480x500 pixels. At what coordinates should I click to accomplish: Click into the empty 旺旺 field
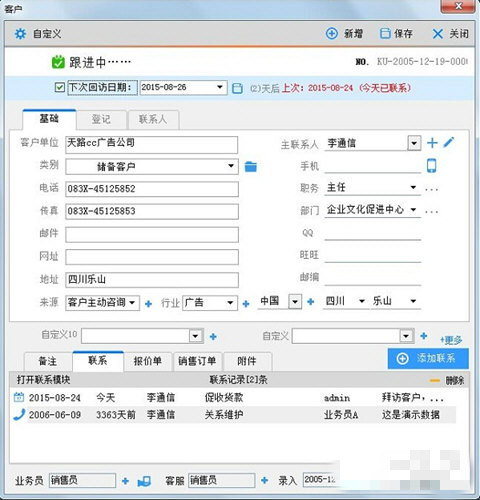point(372,255)
